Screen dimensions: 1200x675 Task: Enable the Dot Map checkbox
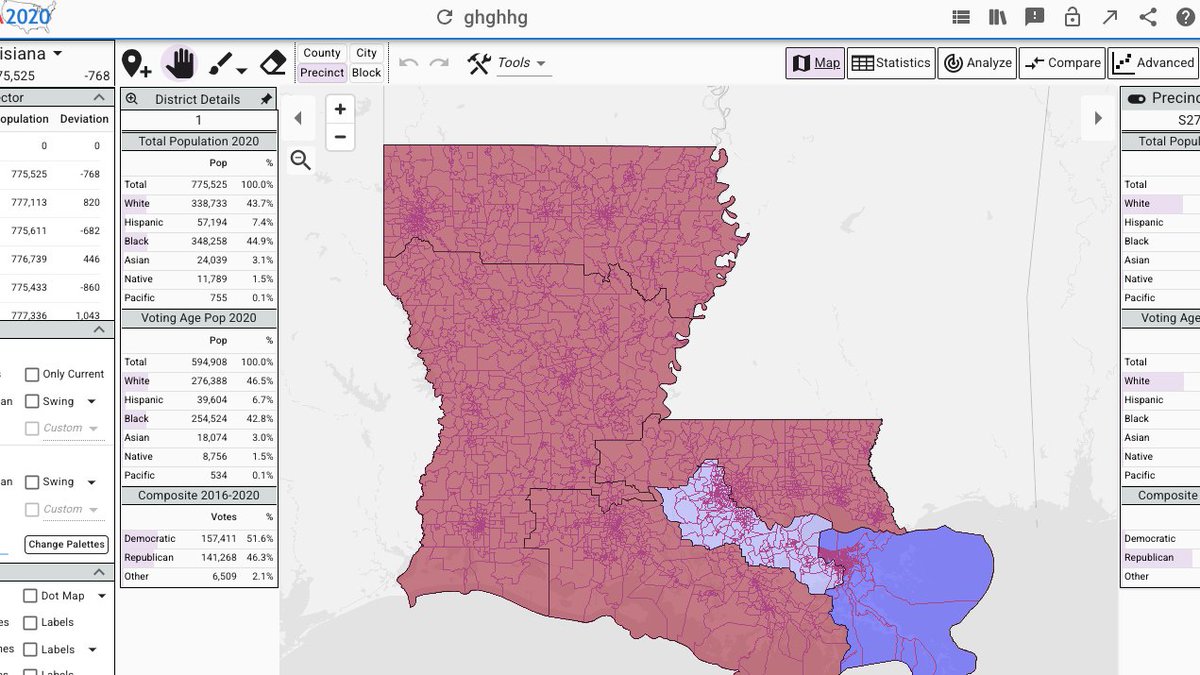pos(29,596)
